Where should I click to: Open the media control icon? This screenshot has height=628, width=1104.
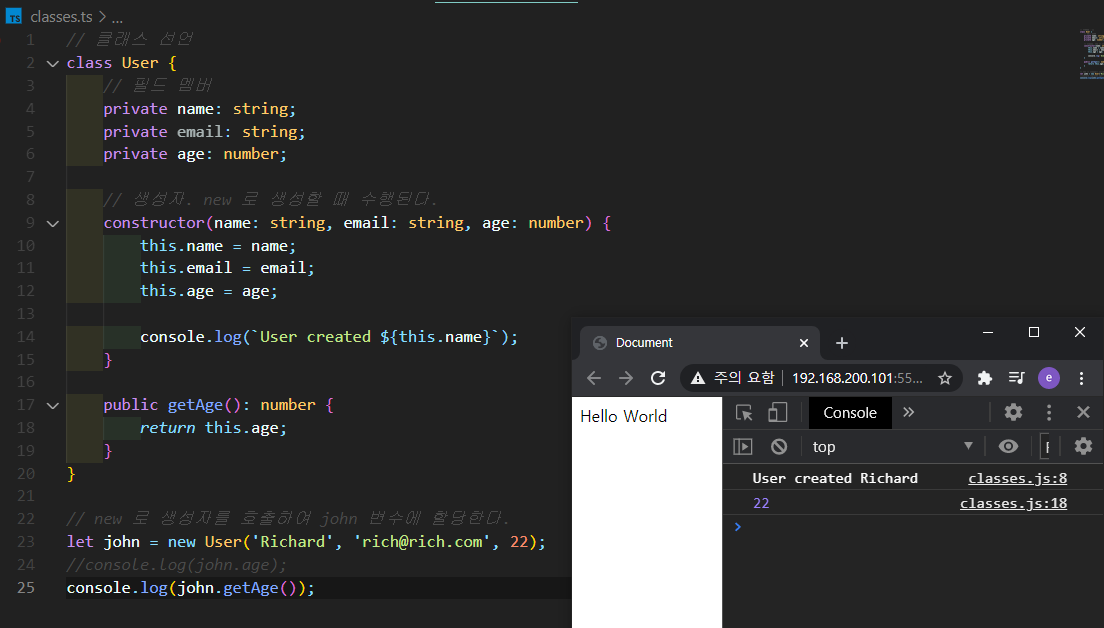[x=1016, y=378]
